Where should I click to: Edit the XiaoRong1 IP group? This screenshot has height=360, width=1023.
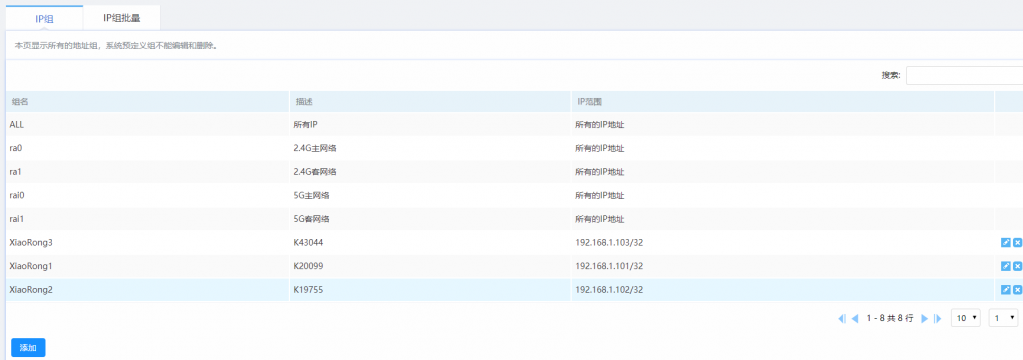1005,266
